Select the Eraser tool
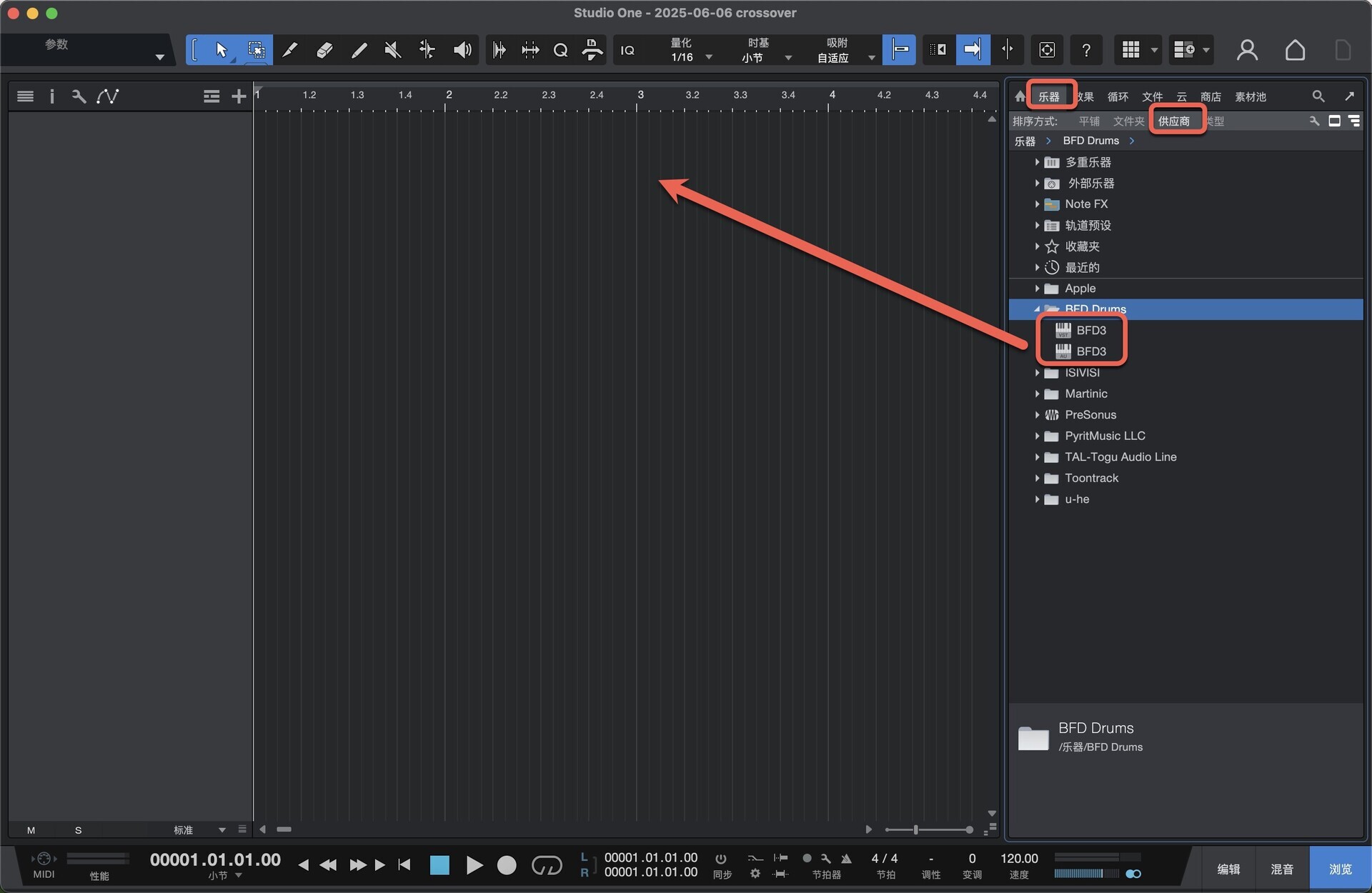This screenshot has height=893, width=1372. (324, 49)
